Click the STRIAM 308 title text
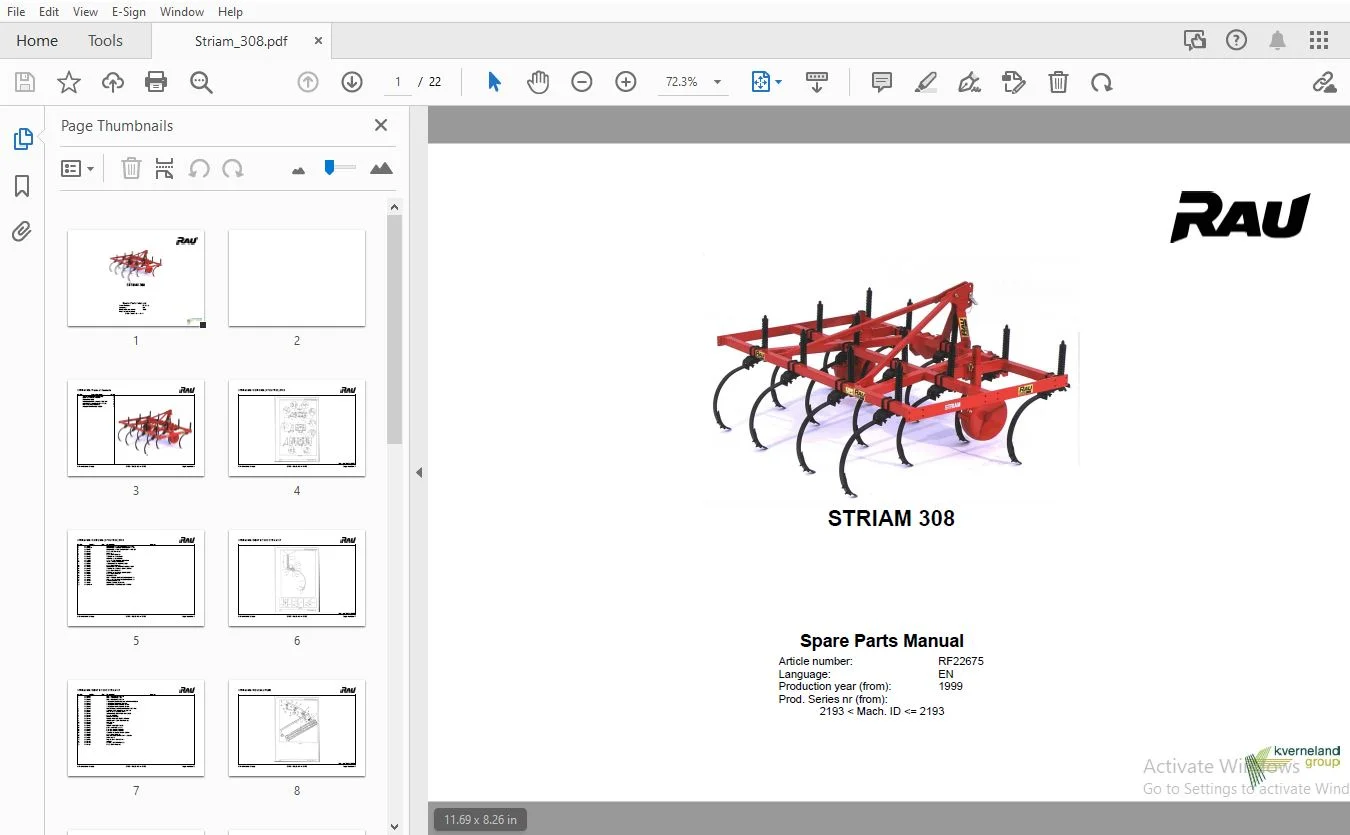 [x=891, y=518]
